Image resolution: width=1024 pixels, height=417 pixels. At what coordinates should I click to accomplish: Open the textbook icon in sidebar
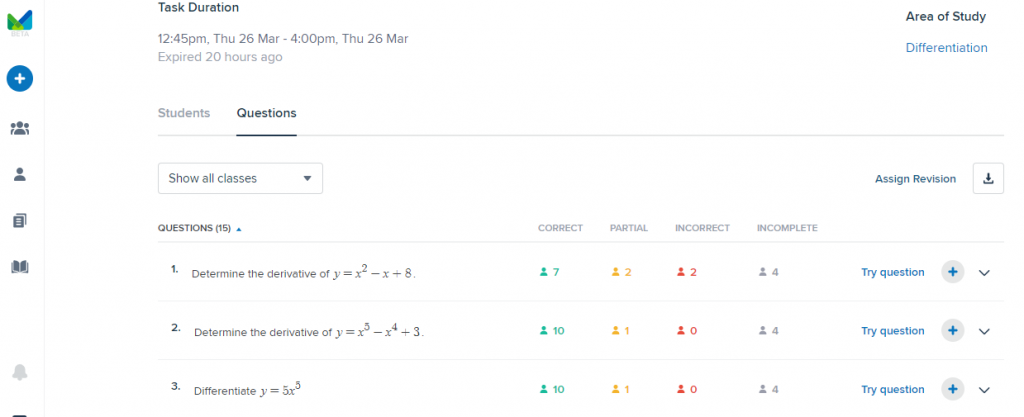(x=20, y=267)
